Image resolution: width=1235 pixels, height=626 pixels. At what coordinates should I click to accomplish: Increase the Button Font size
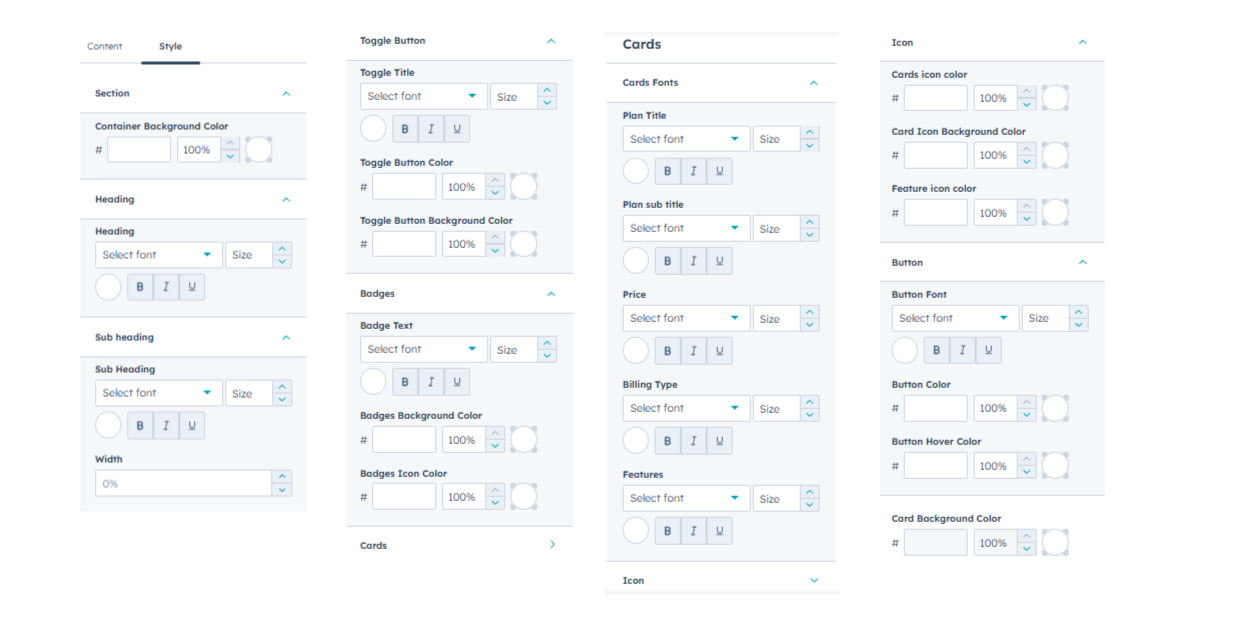click(x=1078, y=312)
